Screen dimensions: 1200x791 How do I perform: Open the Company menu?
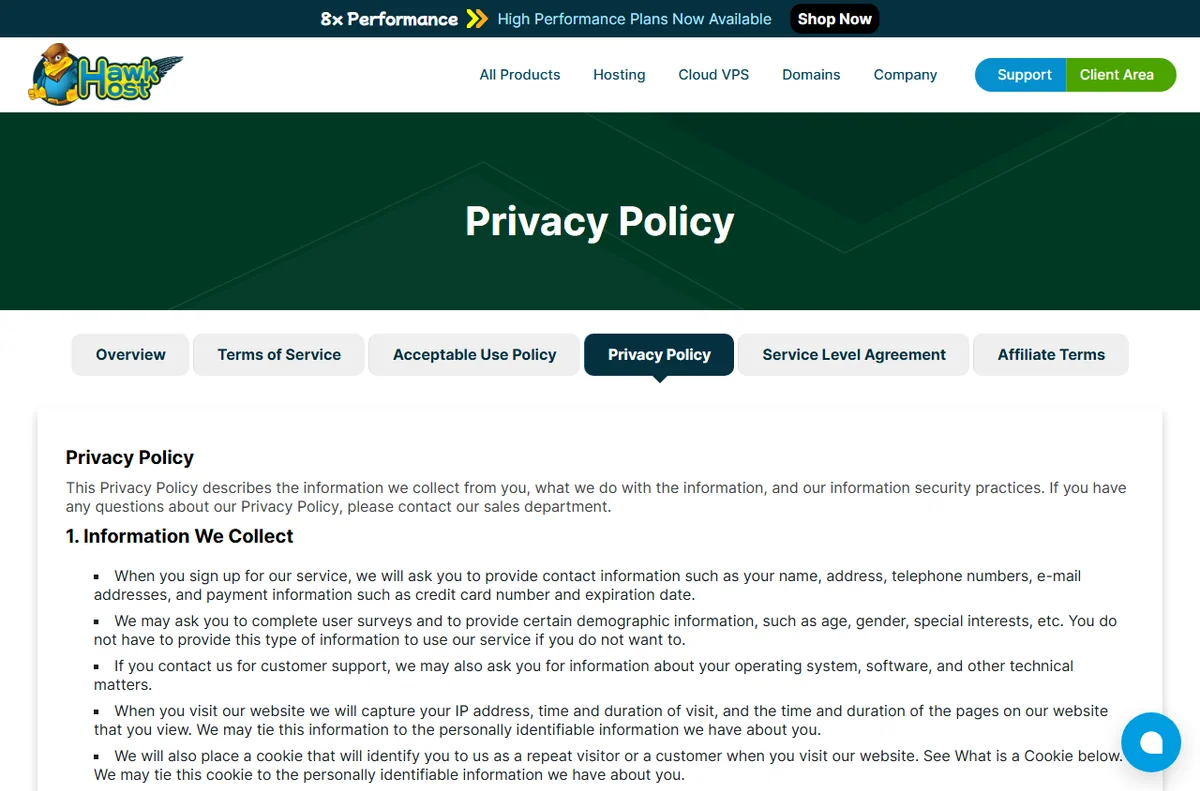pyautogui.click(x=905, y=75)
